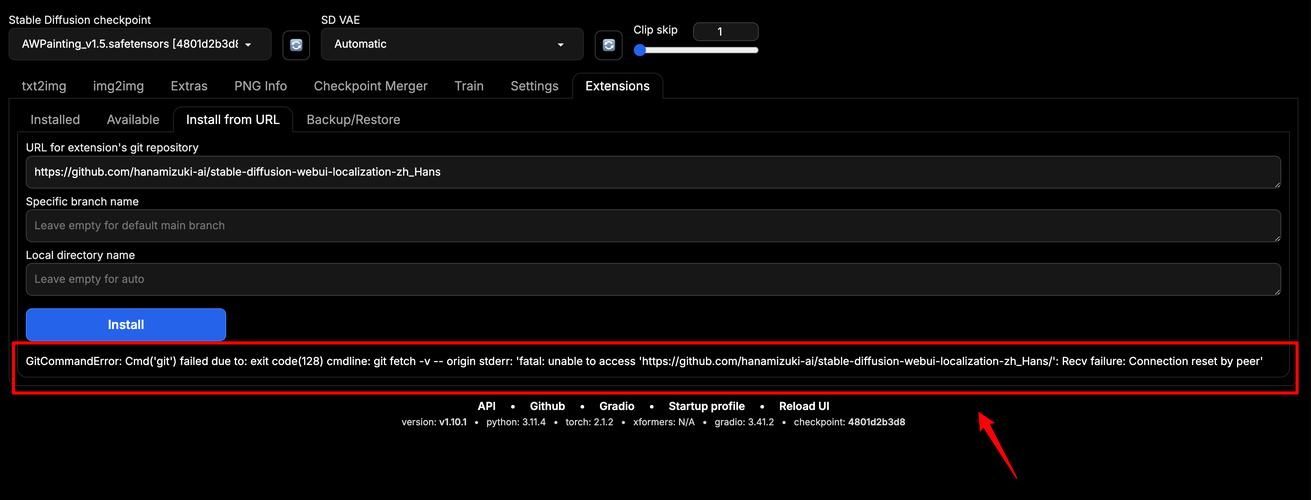
Task: Open the img2img tab
Action: [118, 86]
